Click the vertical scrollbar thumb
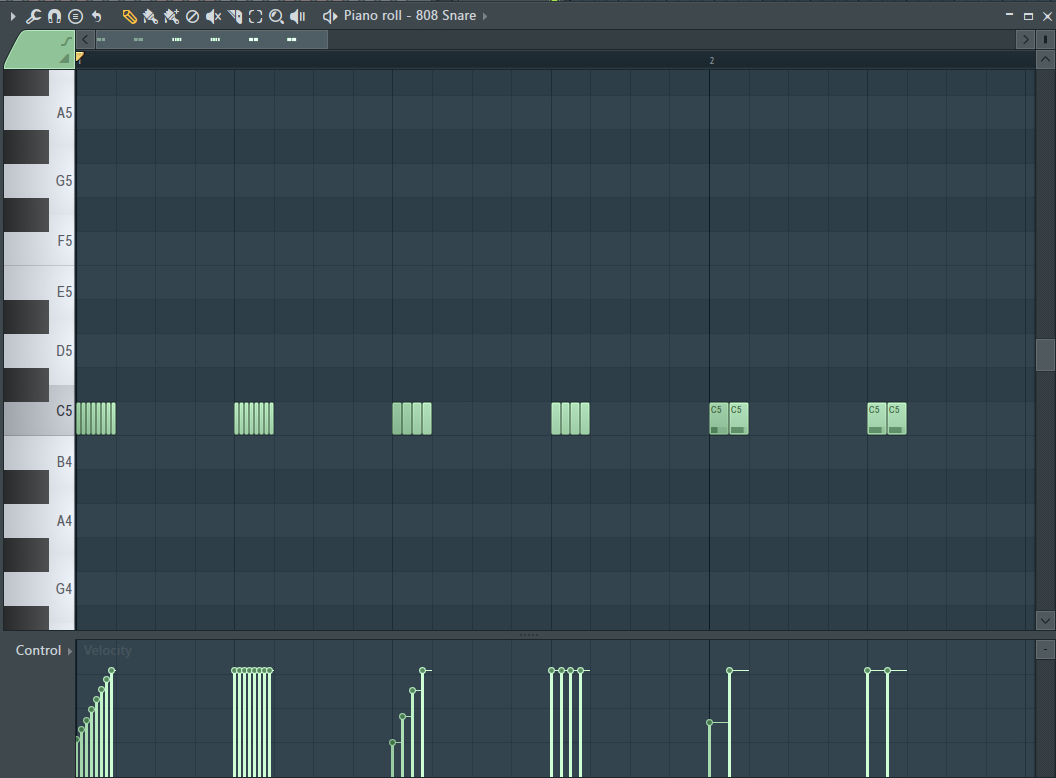Viewport: 1056px width, 778px height. 1045,354
